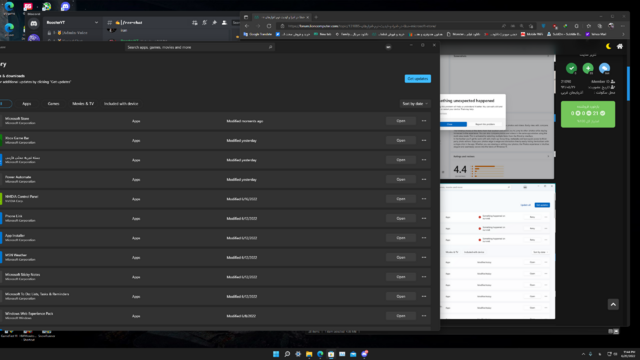Select Movies & TV filter tab
Viewport: 640px width, 360px height.
tap(83, 104)
